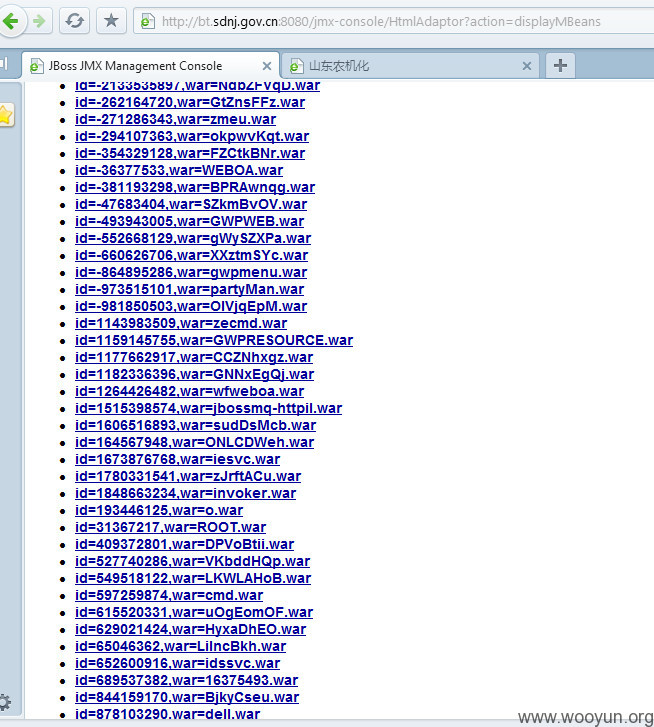Click the page icon in the address bar
Image resolution: width=654 pixels, height=727 pixels.
coord(147,21)
